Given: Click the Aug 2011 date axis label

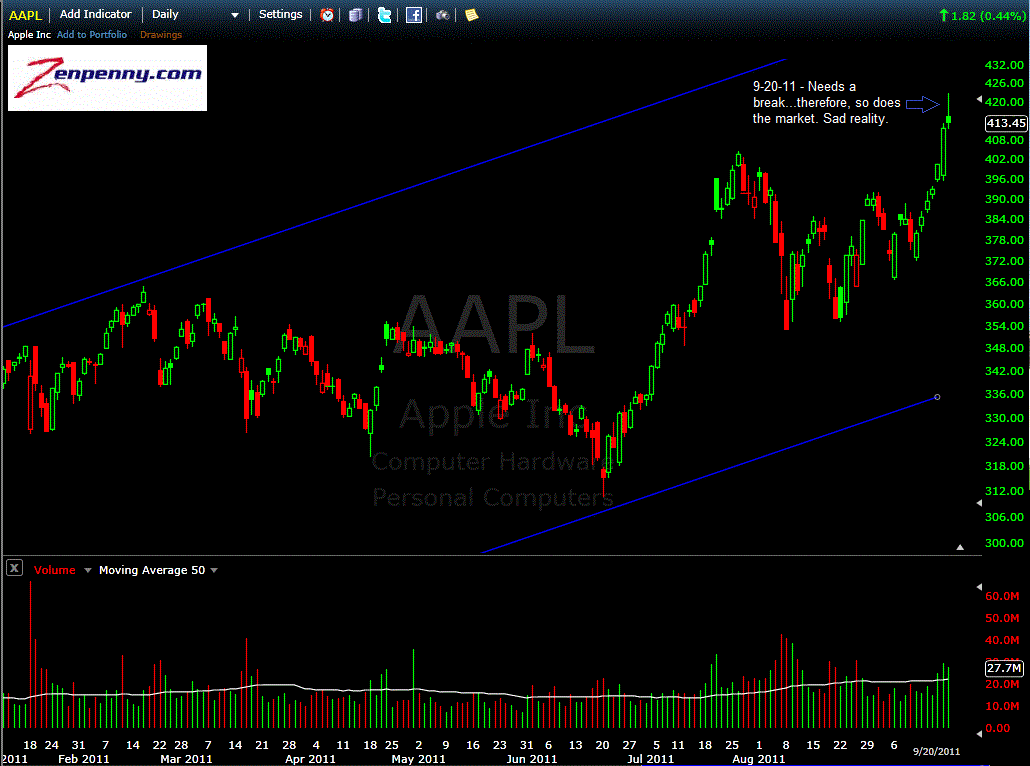Looking at the screenshot, I should (759, 759).
